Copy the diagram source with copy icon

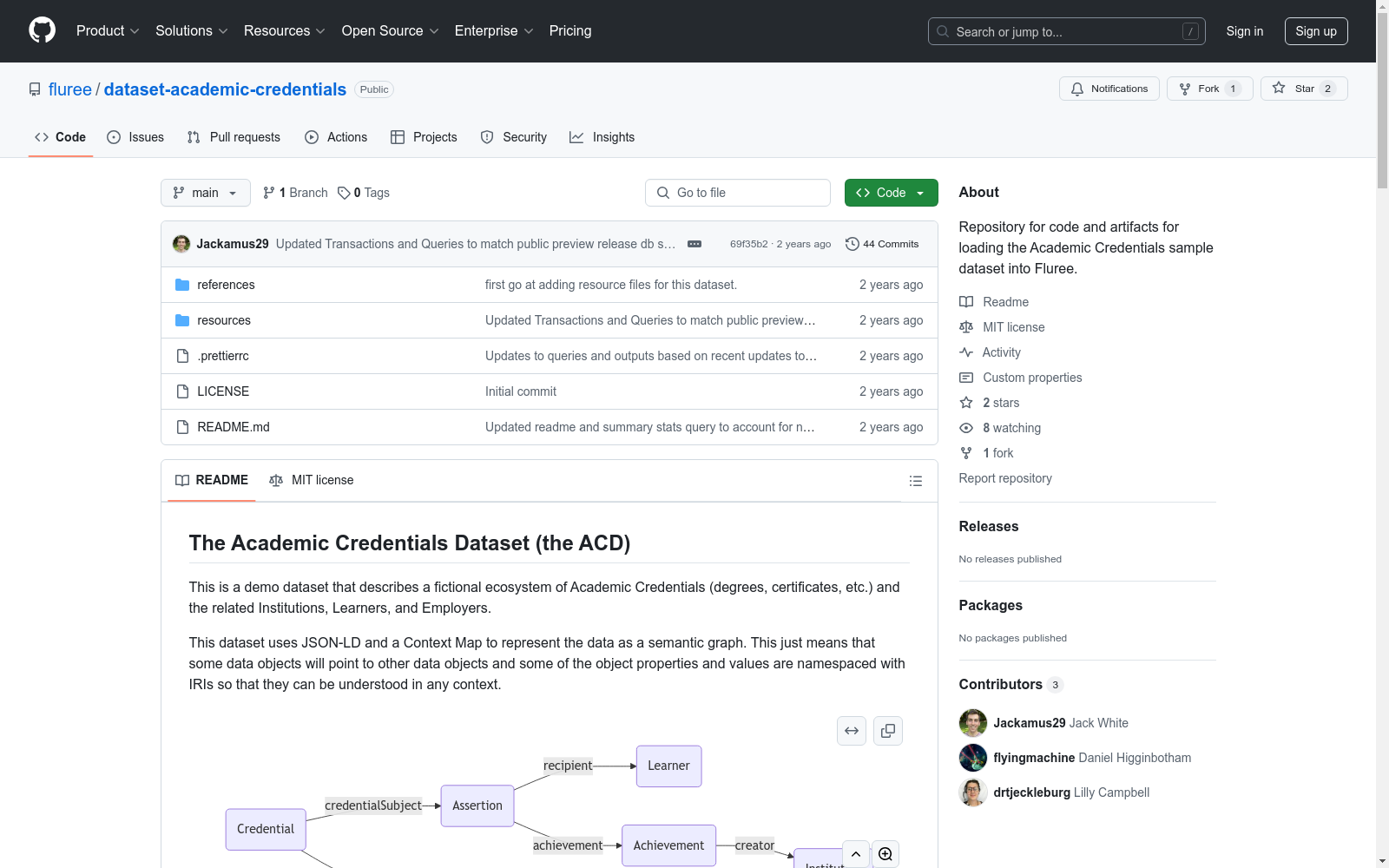click(888, 731)
